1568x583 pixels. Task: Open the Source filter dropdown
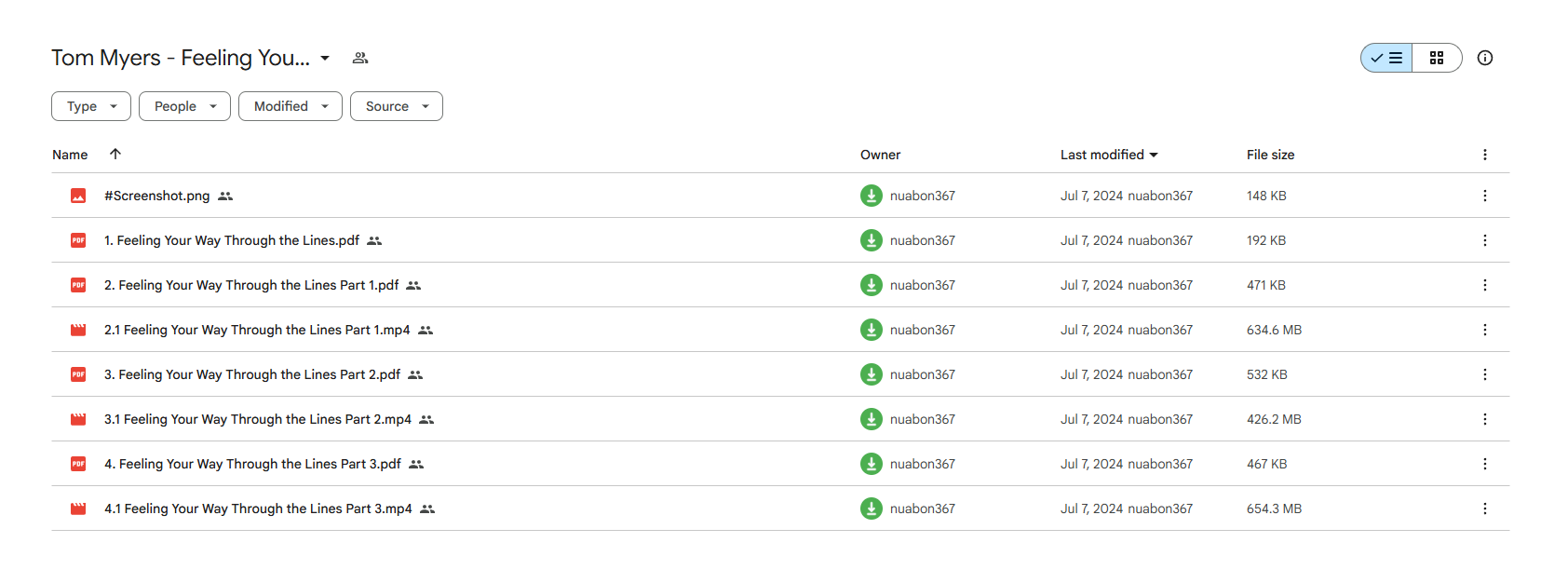(397, 106)
